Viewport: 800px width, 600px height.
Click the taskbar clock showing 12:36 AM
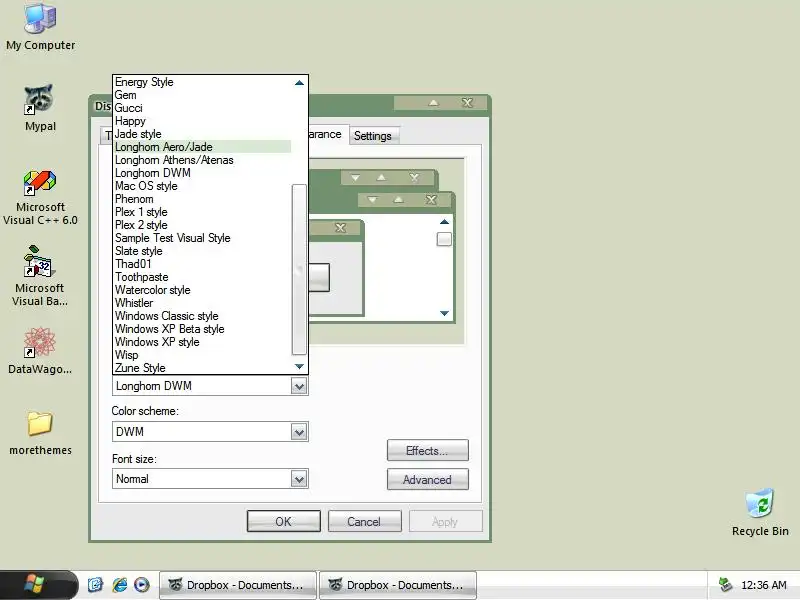click(x=763, y=585)
